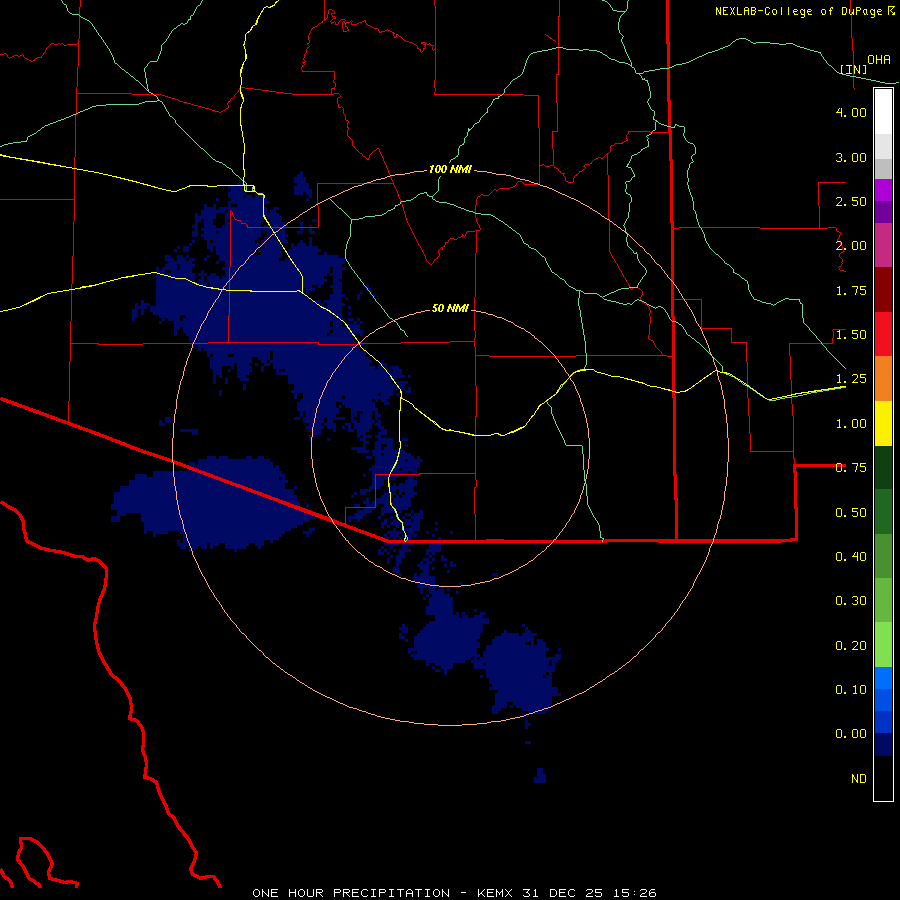
Task: Click the "1.75" scale value
Action: (x=851, y=290)
